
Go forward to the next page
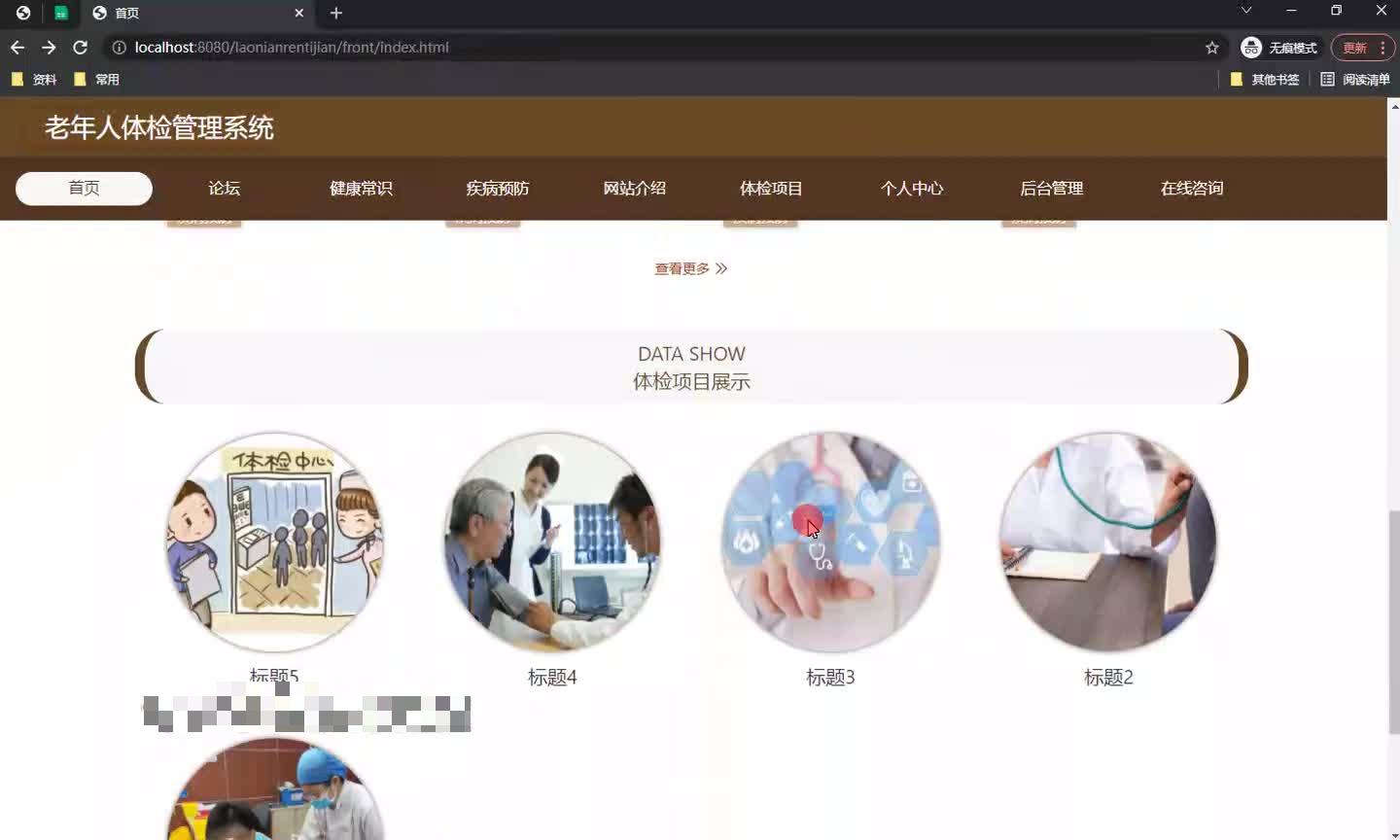point(49,47)
